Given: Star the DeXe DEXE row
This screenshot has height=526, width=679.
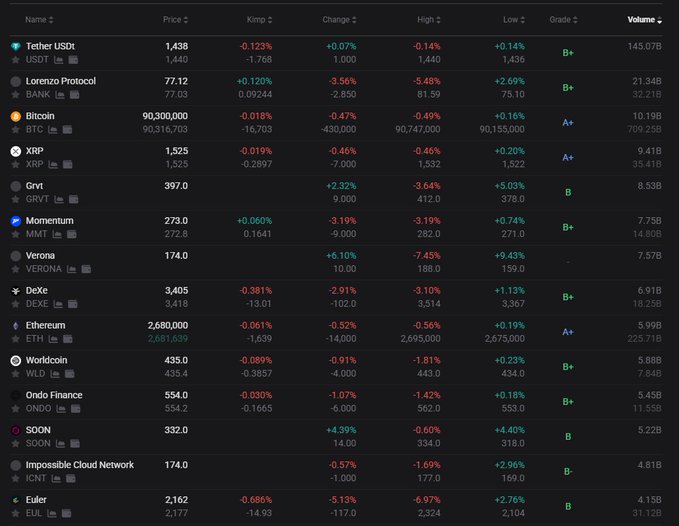Looking at the screenshot, I should [x=16, y=304].
